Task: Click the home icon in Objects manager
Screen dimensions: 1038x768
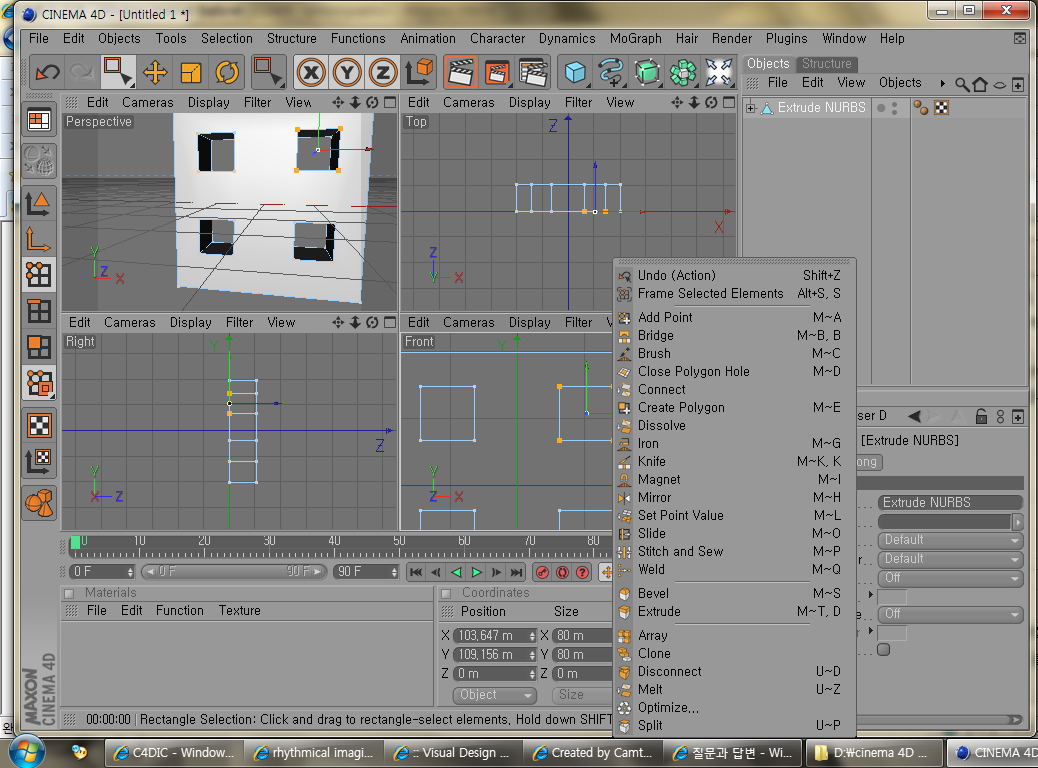Action: click(x=980, y=84)
